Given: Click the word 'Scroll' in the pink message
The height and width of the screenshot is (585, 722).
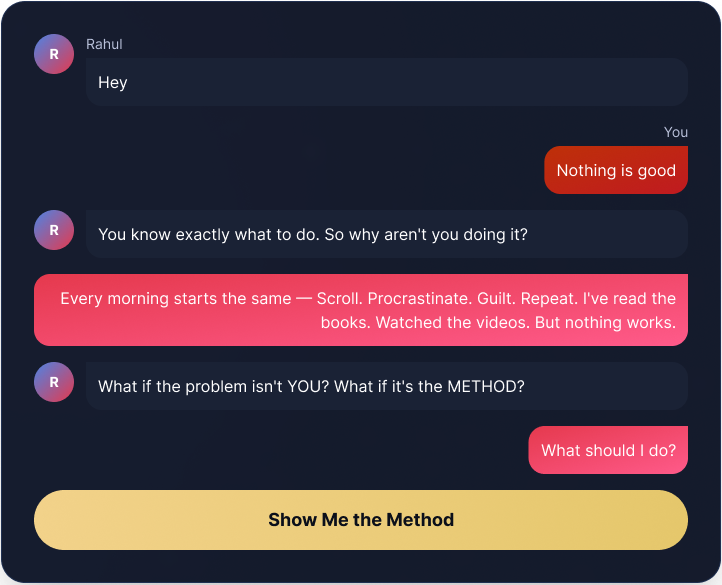Looking at the screenshot, I should click(338, 298).
